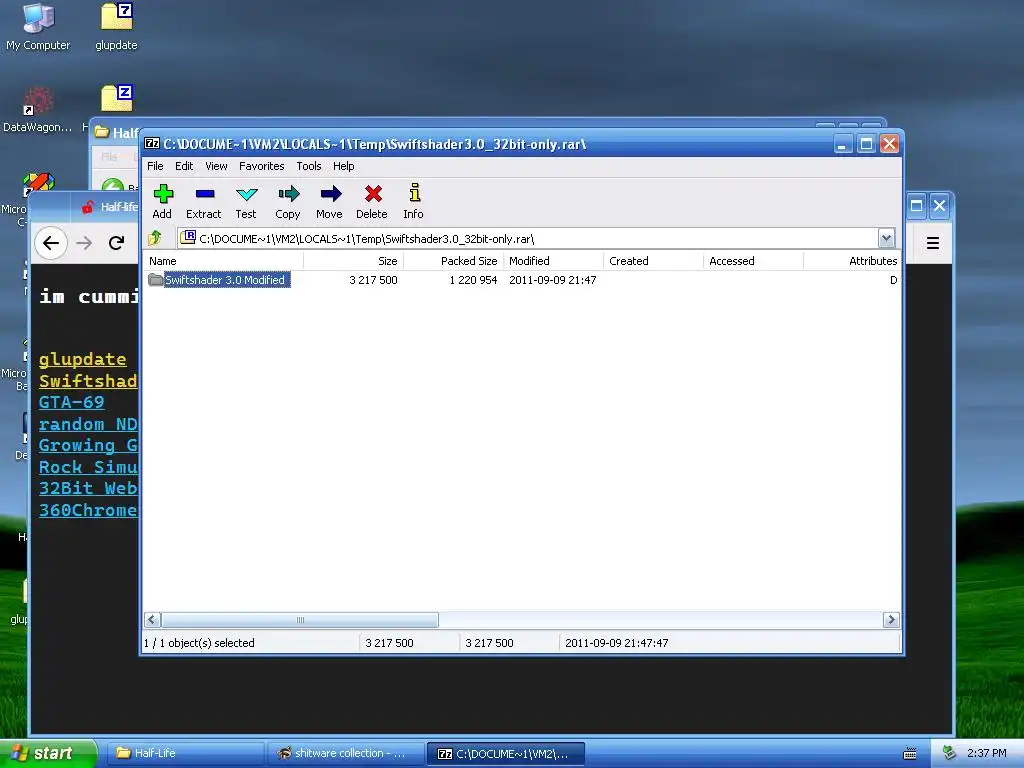Sort by Packed Size column header
The image size is (1024, 768).
point(453,261)
